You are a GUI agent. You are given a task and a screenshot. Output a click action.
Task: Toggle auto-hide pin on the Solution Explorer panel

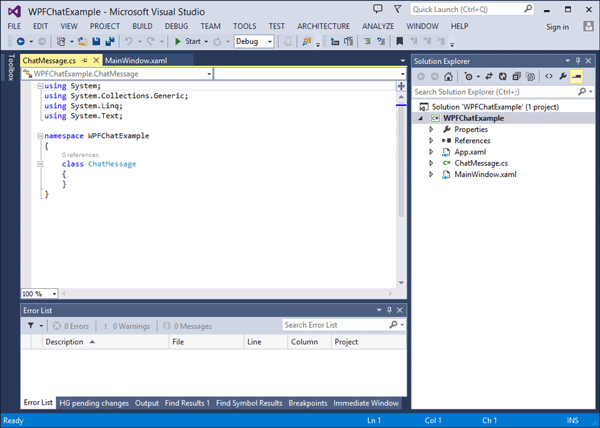pyautogui.click(x=578, y=61)
